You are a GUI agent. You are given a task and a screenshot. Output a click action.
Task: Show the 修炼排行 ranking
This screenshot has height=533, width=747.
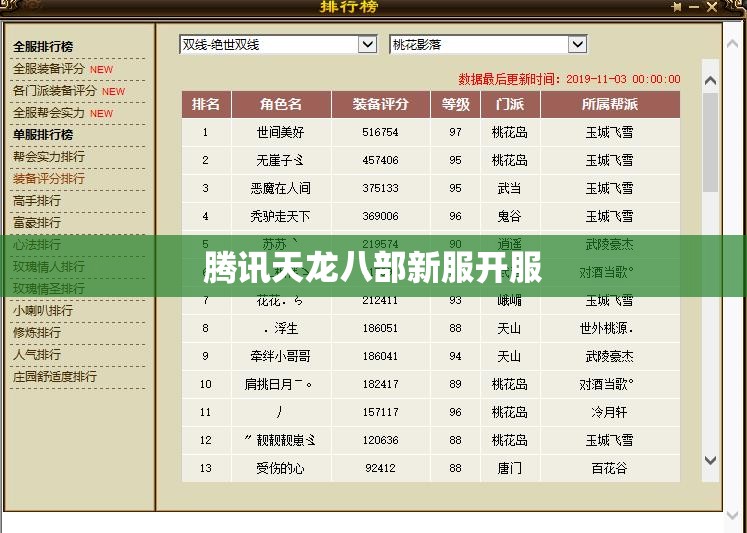pyautogui.click(x=37, y=333)
